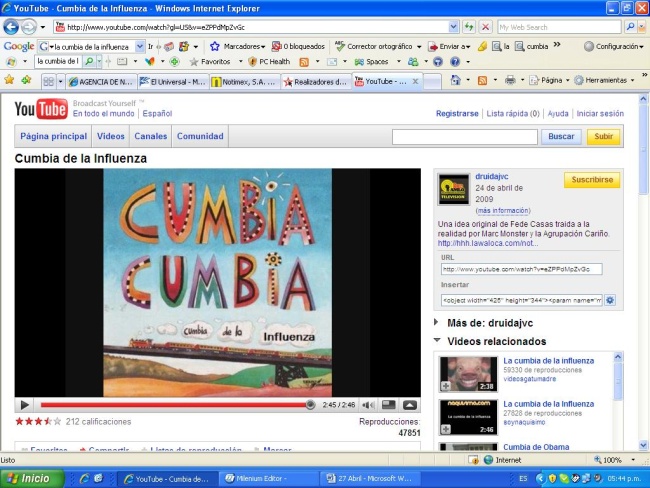650x488 pixels.
Task: Click the browser Back arrow button
Action: [11, 27]
